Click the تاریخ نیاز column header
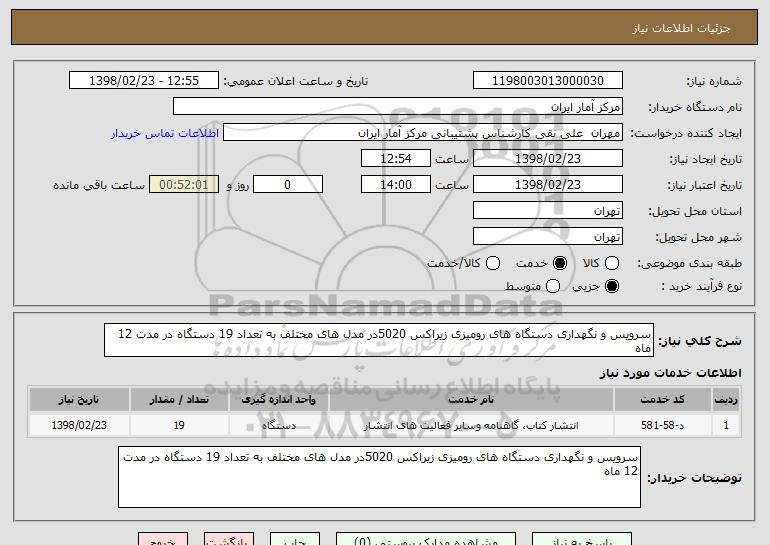770x545 pixels. (x=79, y=400)
